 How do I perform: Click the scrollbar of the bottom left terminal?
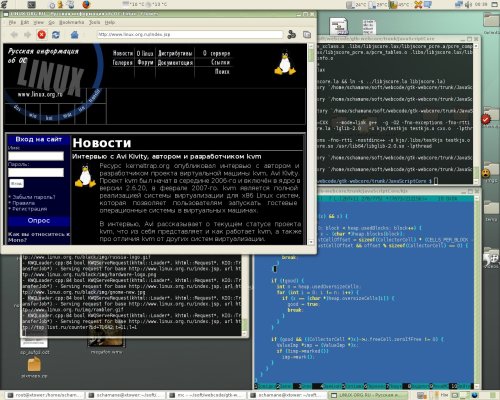(244, 295)
